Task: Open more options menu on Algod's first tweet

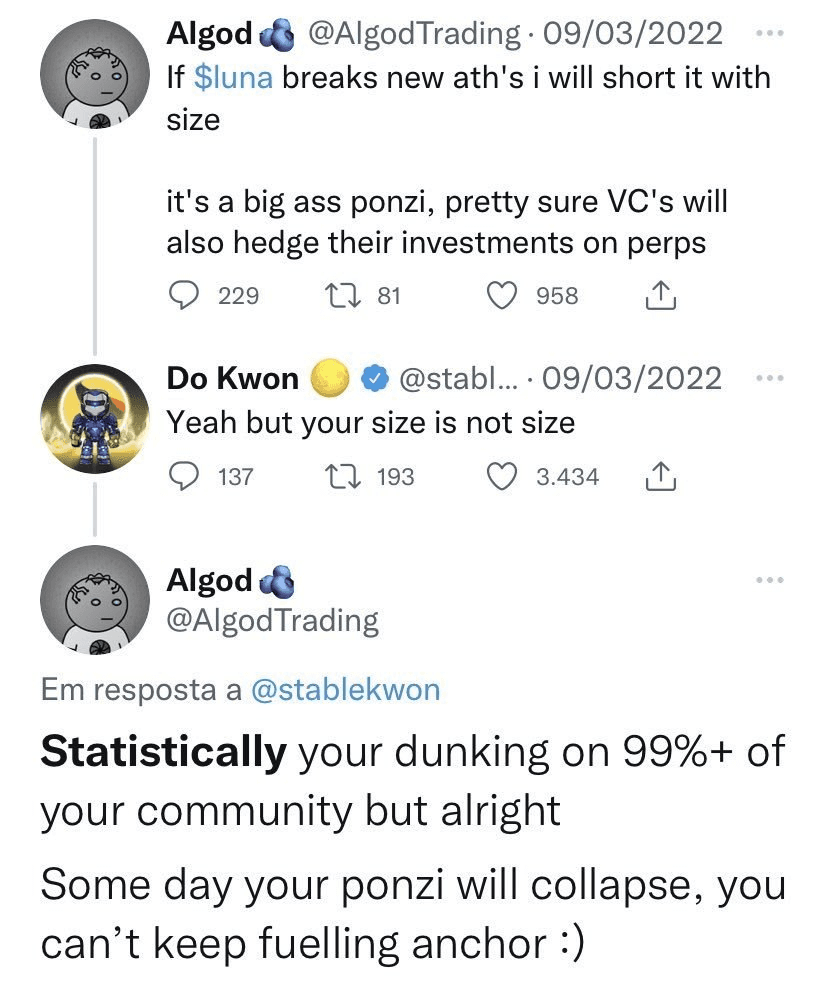Action: 770,33
